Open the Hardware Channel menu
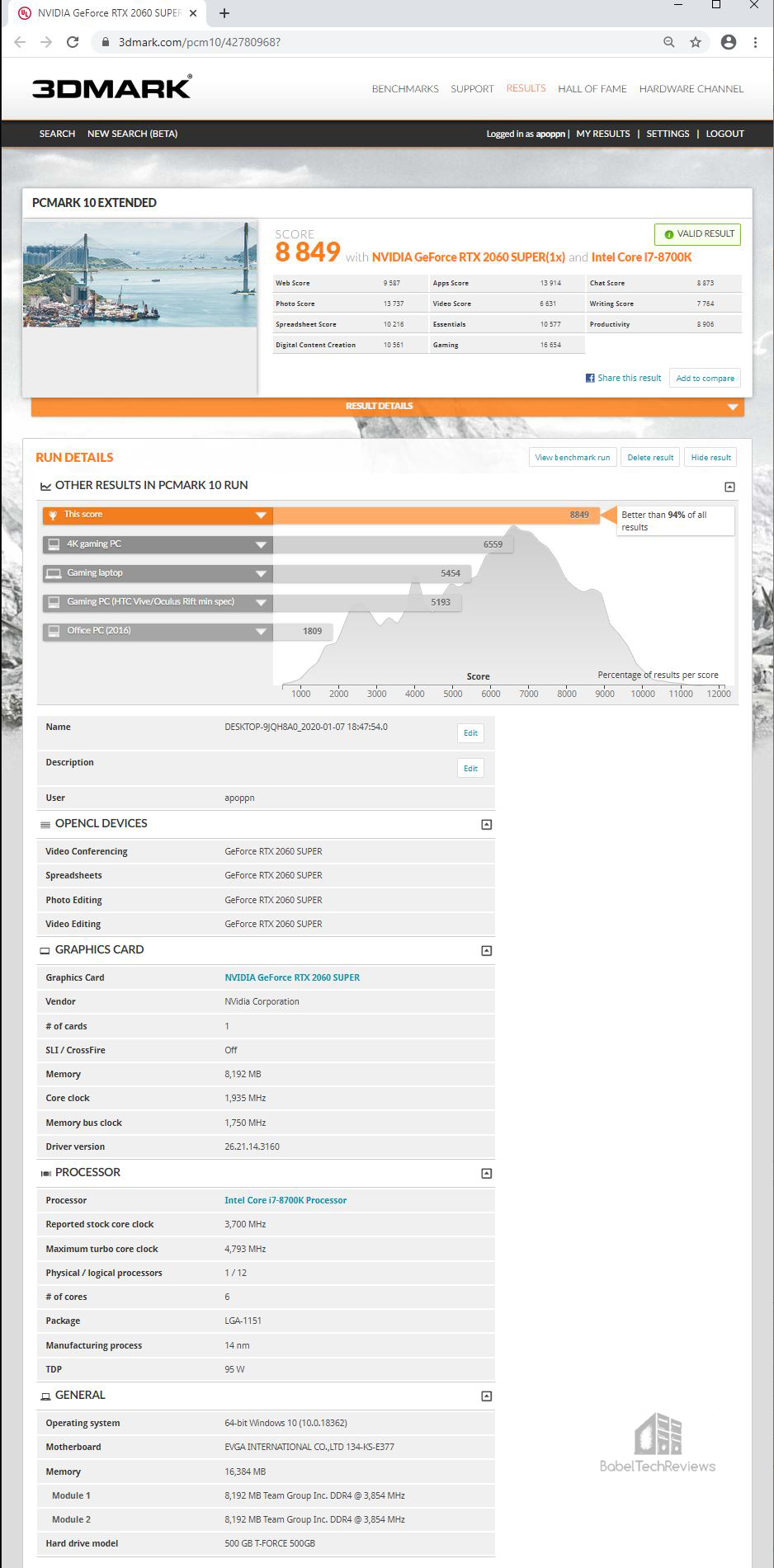 click(691, 89)
